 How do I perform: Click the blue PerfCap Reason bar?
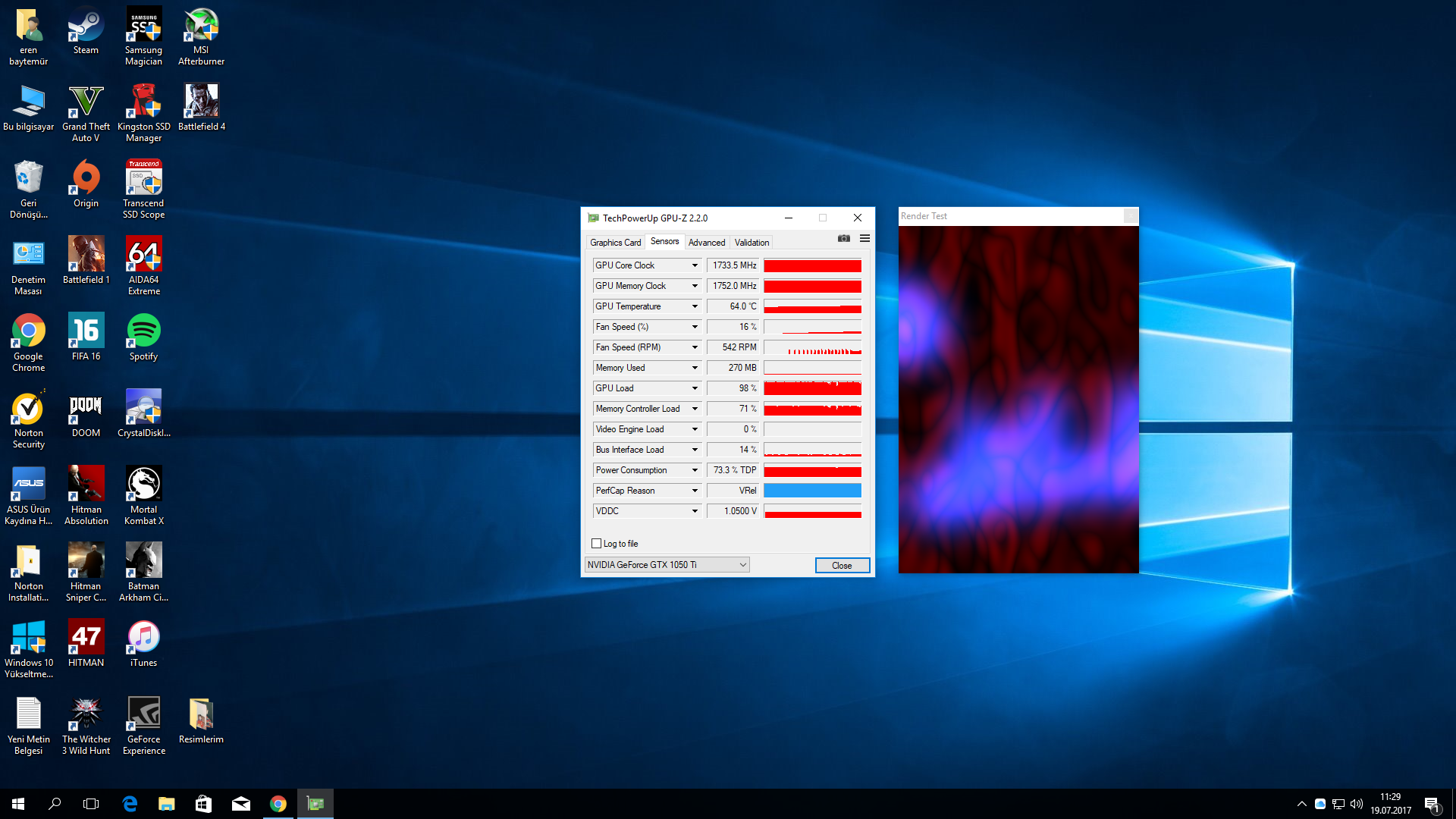tap(812, 491)
